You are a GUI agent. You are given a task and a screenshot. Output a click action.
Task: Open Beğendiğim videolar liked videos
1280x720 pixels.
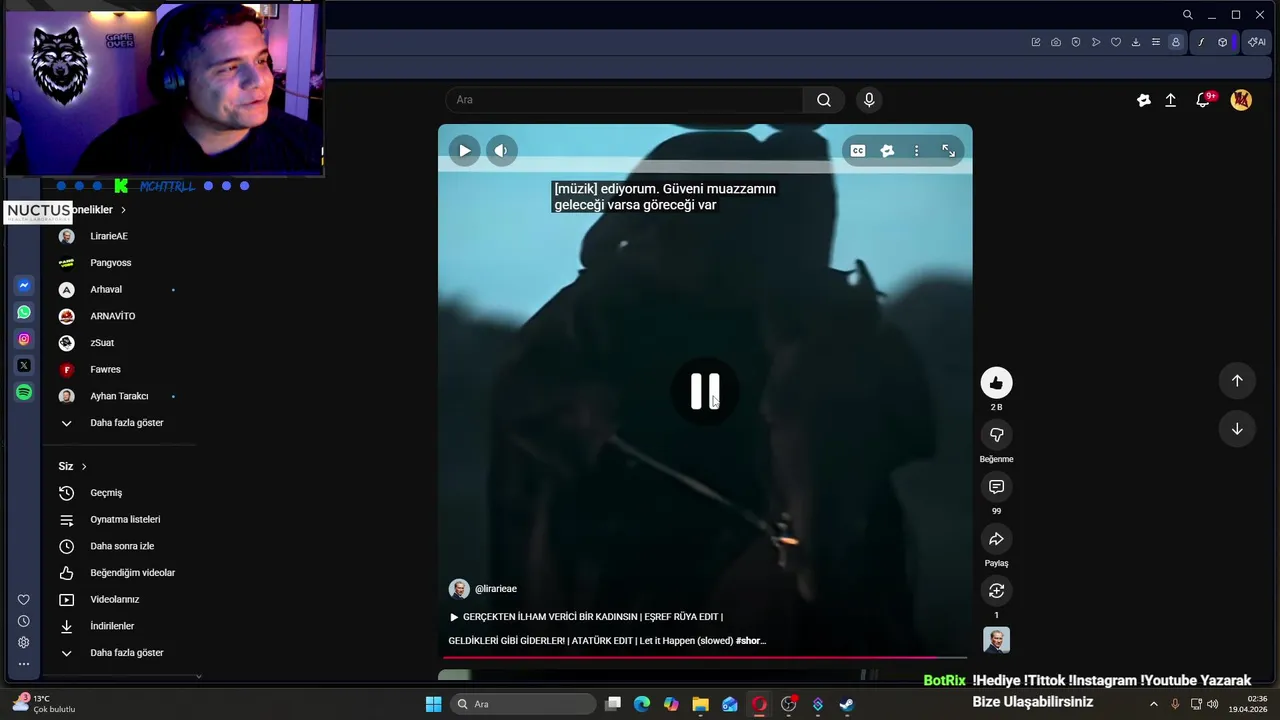coord(132,573)
